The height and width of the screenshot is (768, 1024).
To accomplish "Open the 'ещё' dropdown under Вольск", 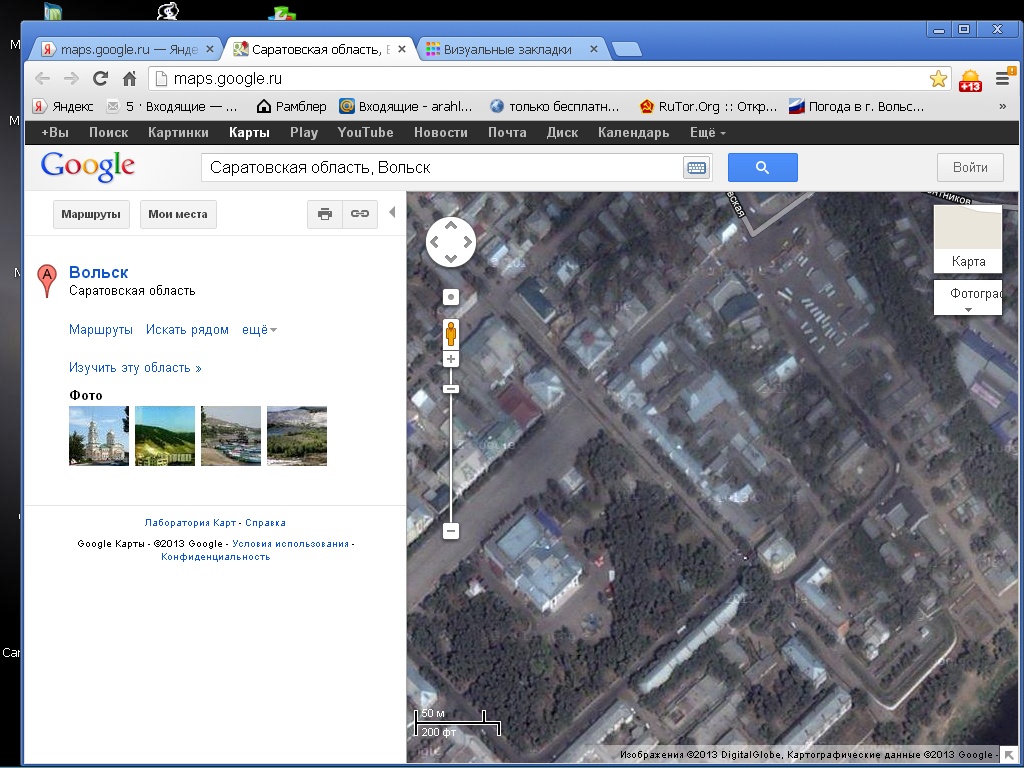I will tap(259, 330).
